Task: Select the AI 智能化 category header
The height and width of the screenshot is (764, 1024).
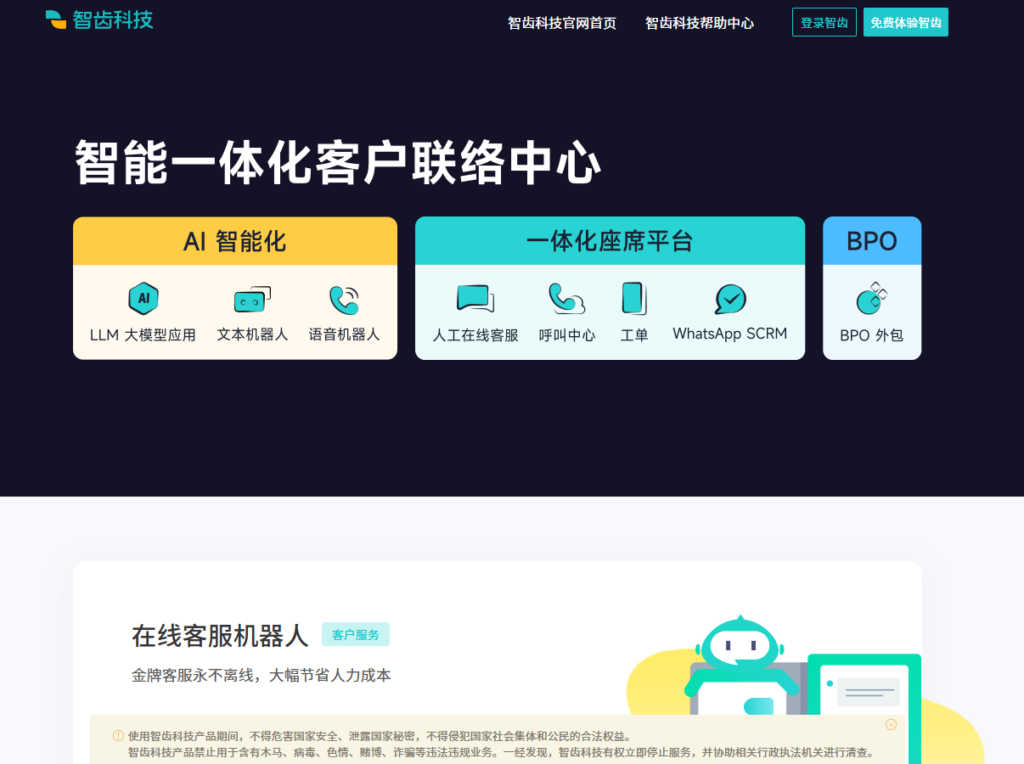Action: click(x=235, y=241)
